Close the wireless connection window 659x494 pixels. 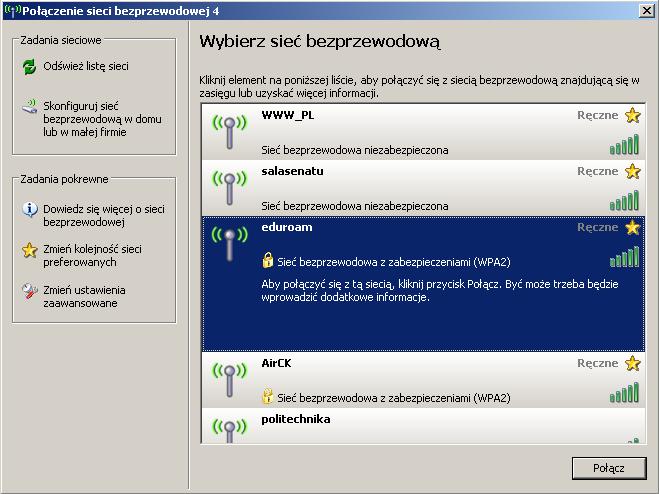[x=646, y=11]
